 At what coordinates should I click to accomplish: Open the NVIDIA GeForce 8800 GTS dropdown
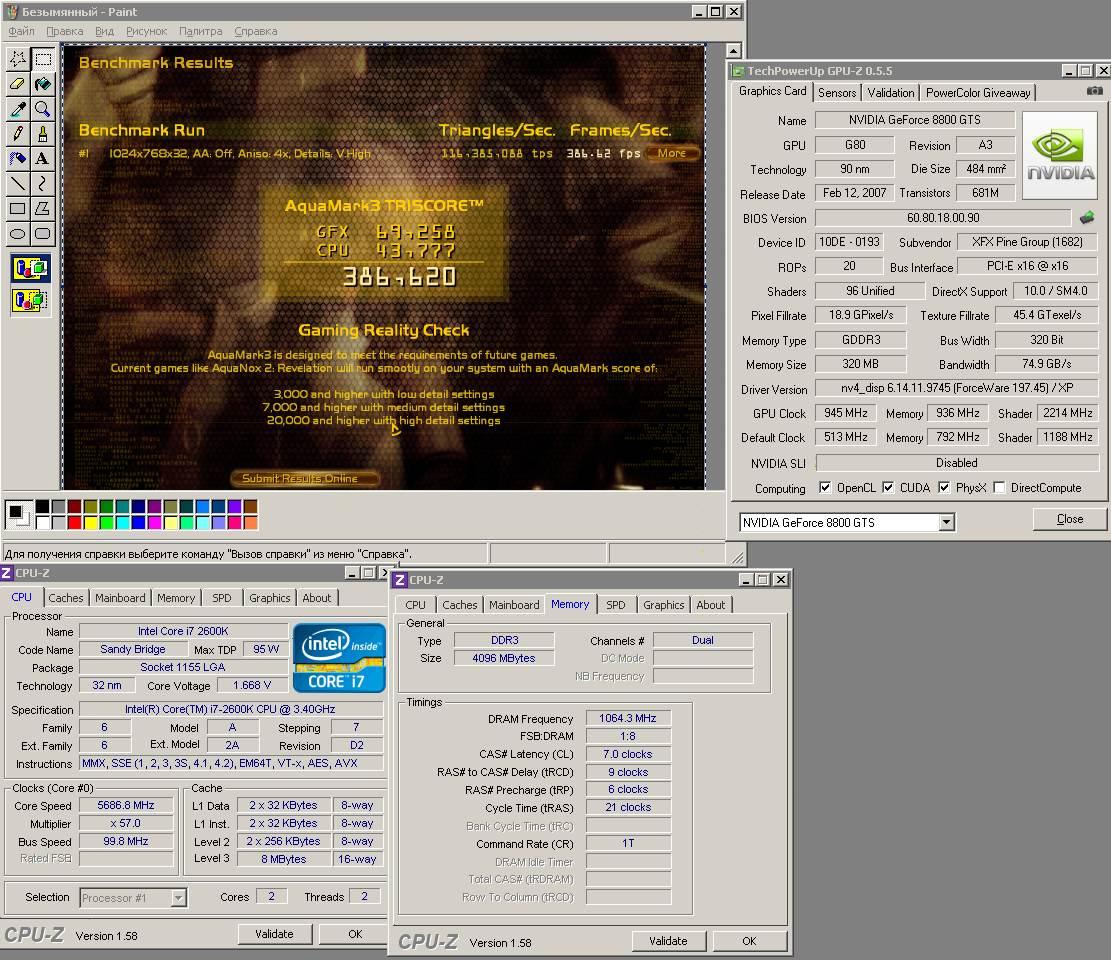coord(947,522)
